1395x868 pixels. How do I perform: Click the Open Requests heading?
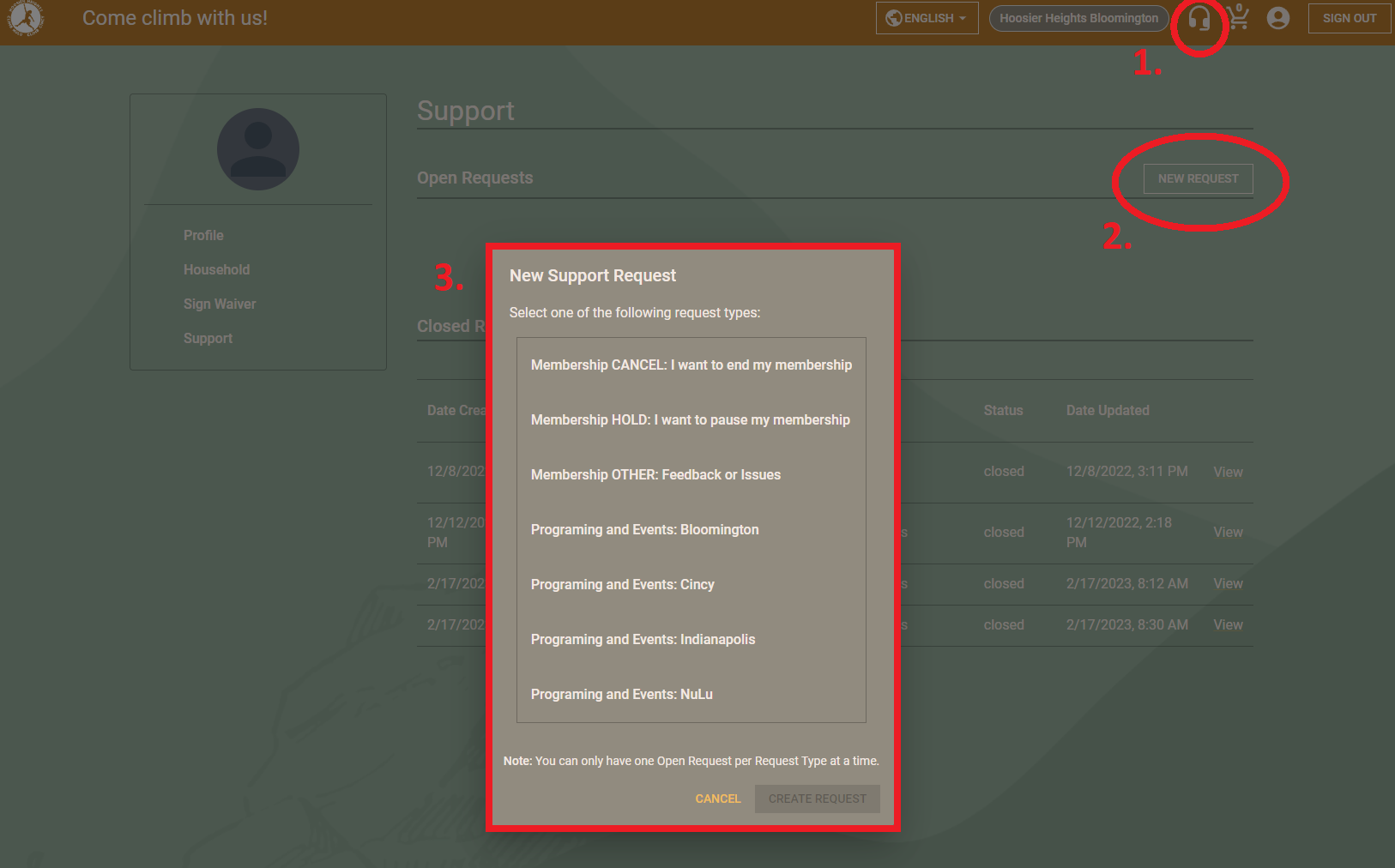tap(474, 178)
